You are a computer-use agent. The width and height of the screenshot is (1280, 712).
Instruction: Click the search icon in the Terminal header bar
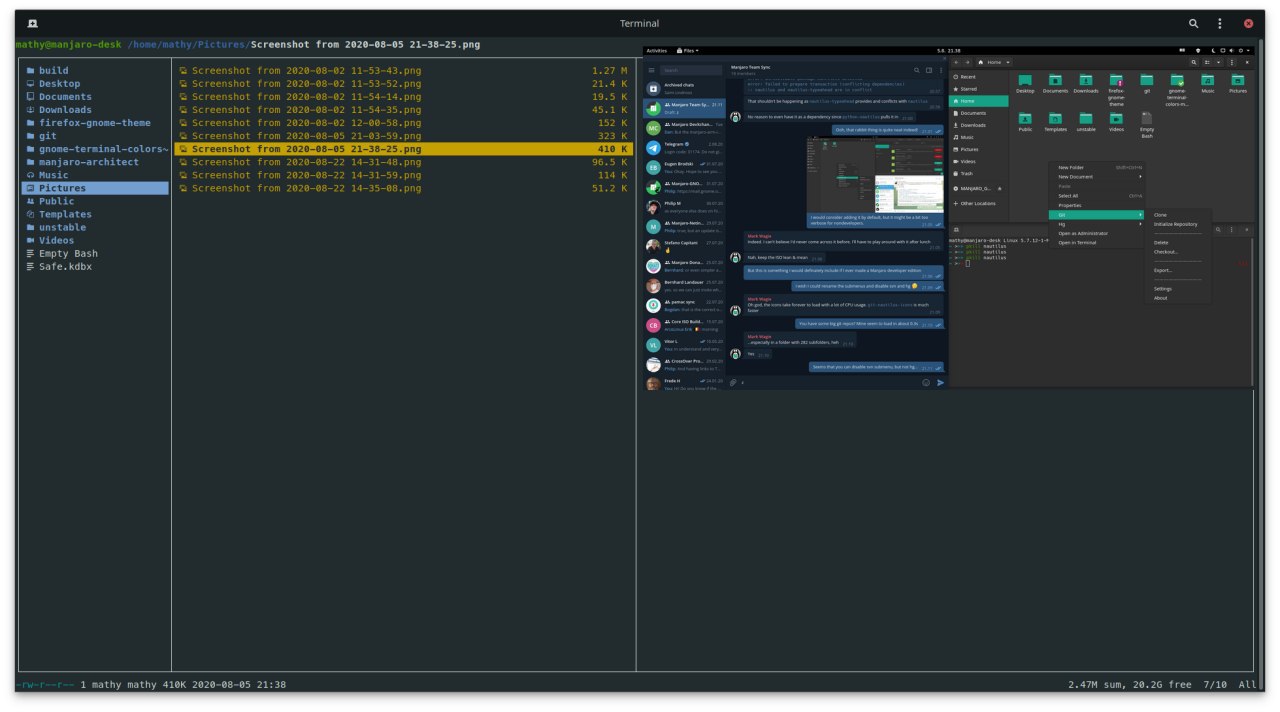(1192, 22)
